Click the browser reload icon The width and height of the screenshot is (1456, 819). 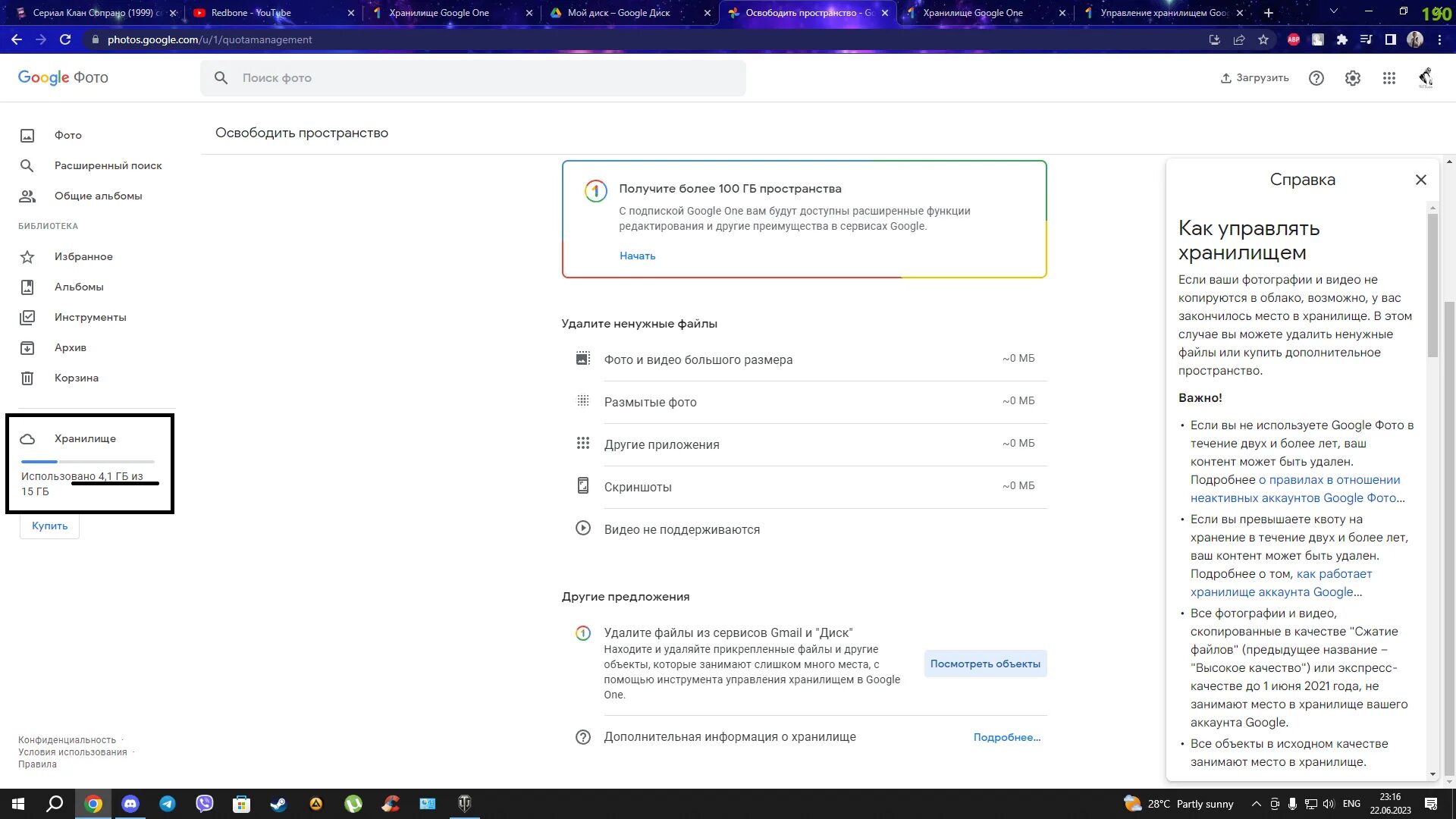pos(65,39)
